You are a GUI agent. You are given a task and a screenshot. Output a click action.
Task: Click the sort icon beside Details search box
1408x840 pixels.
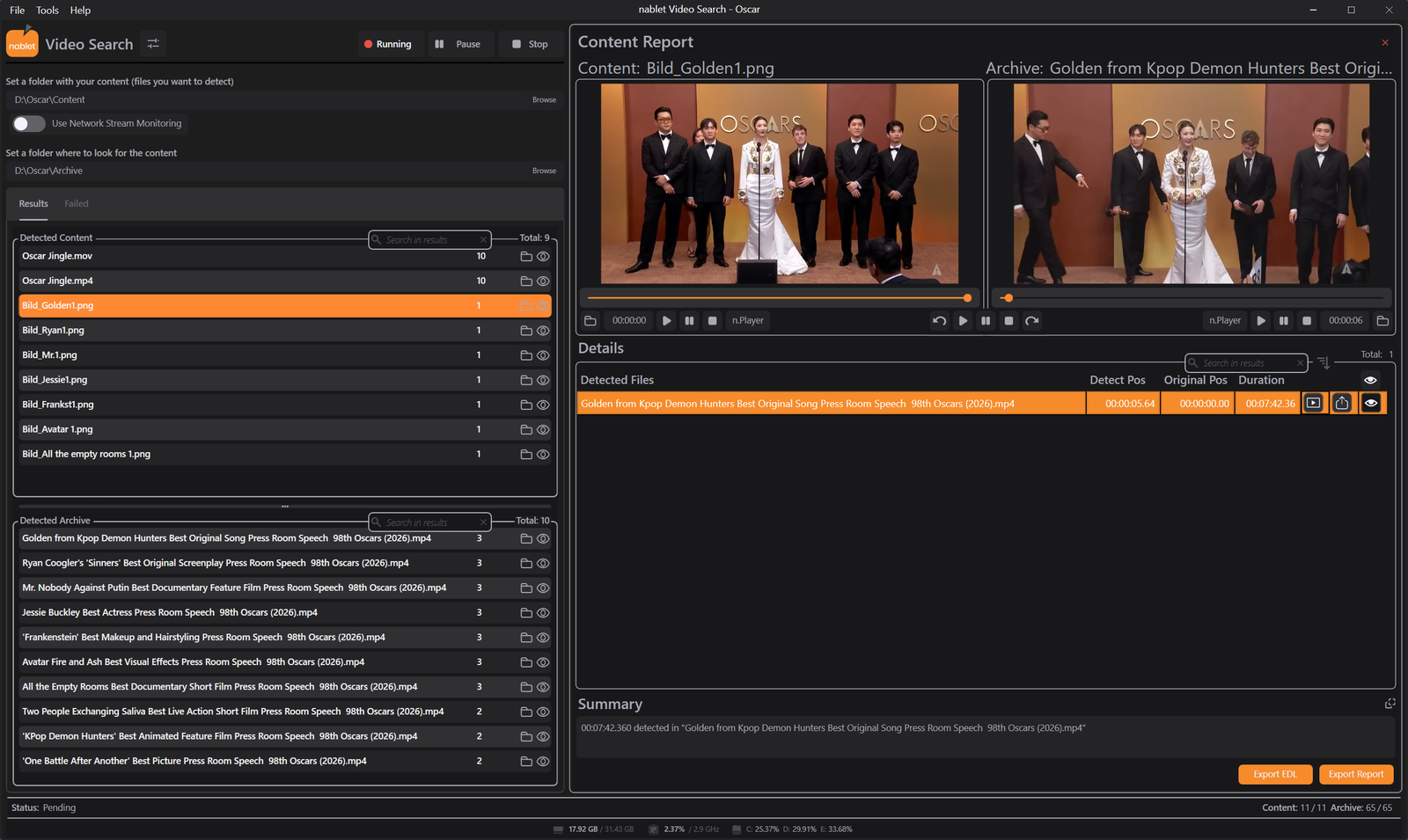pos(1324,362)
